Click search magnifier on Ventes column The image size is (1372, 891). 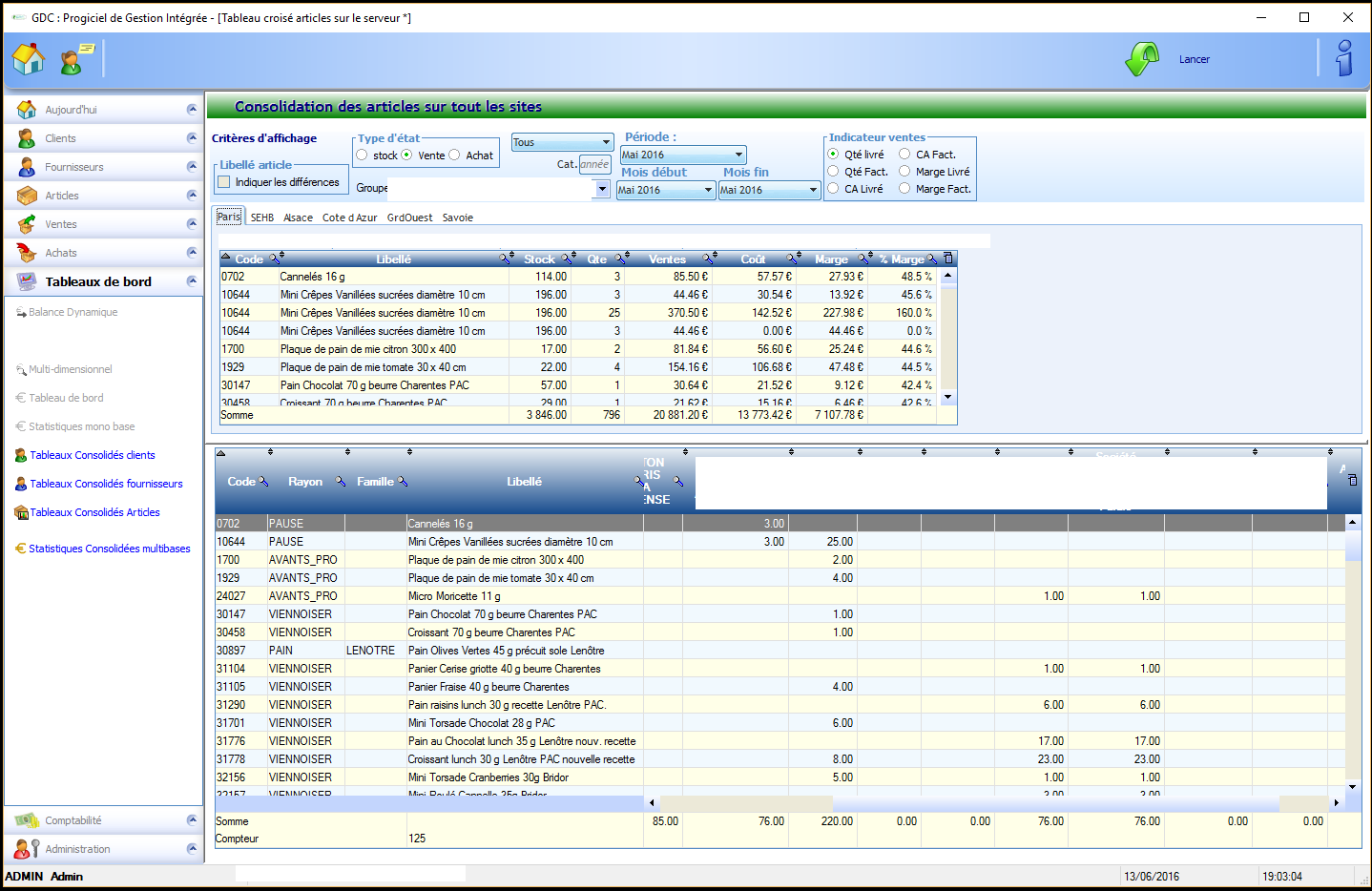708,259
